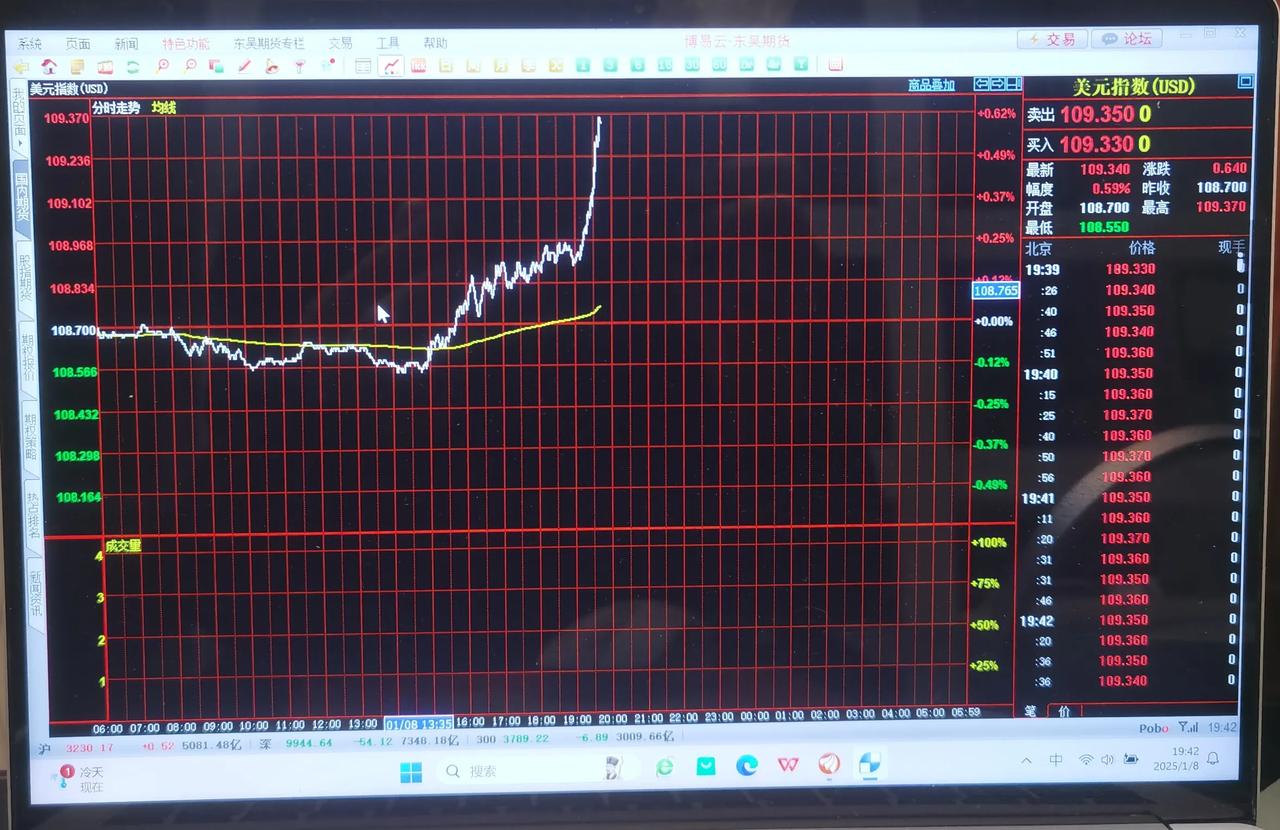Select the 国内期货 side tab
This screenshot has width=1280, height=830.
pos(21,197)
